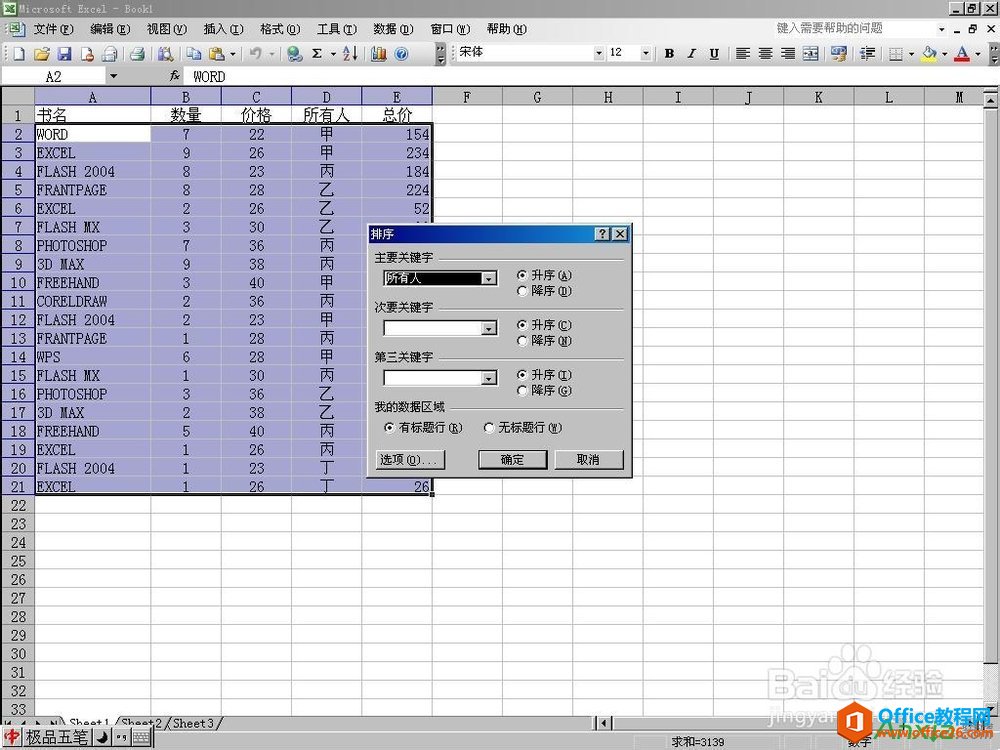Open the AutoSum functions dropdown arrow
The image size is (1000, 750).
[333, 54]
